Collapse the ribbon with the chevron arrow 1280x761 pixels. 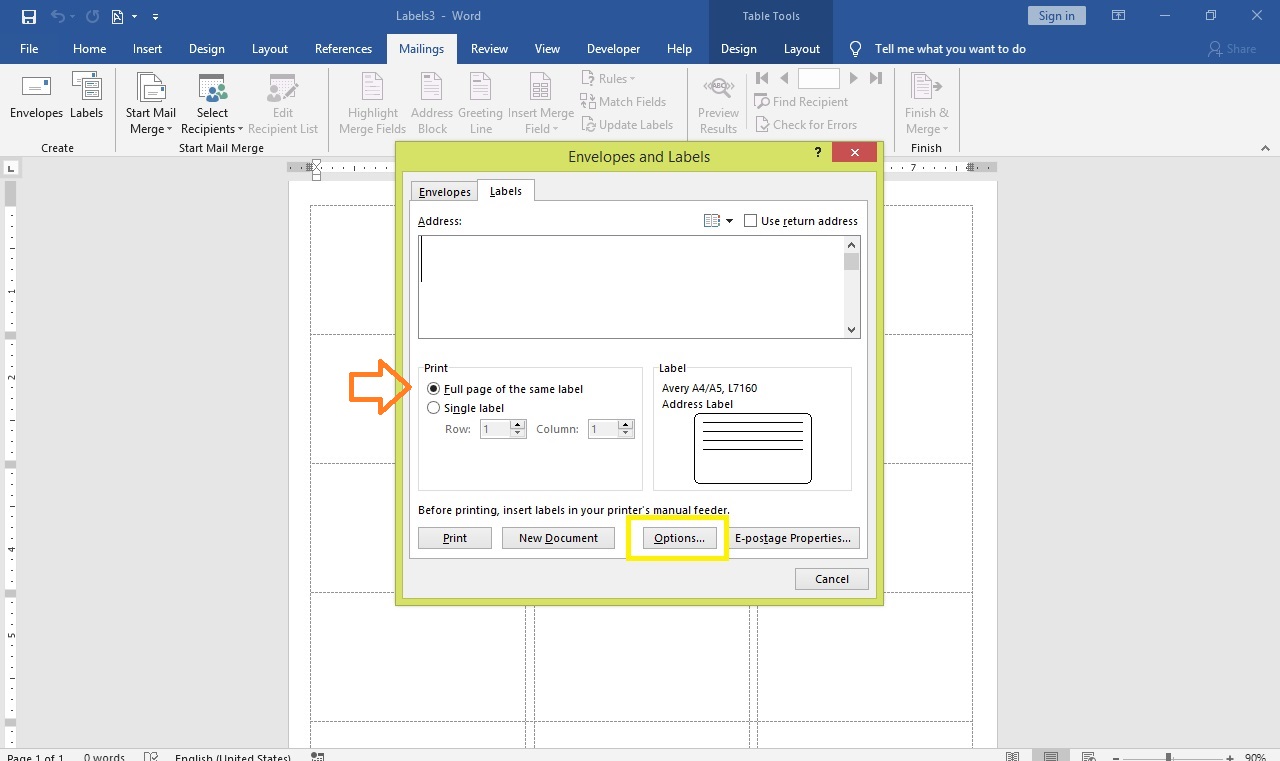[x=1264, y=148]
